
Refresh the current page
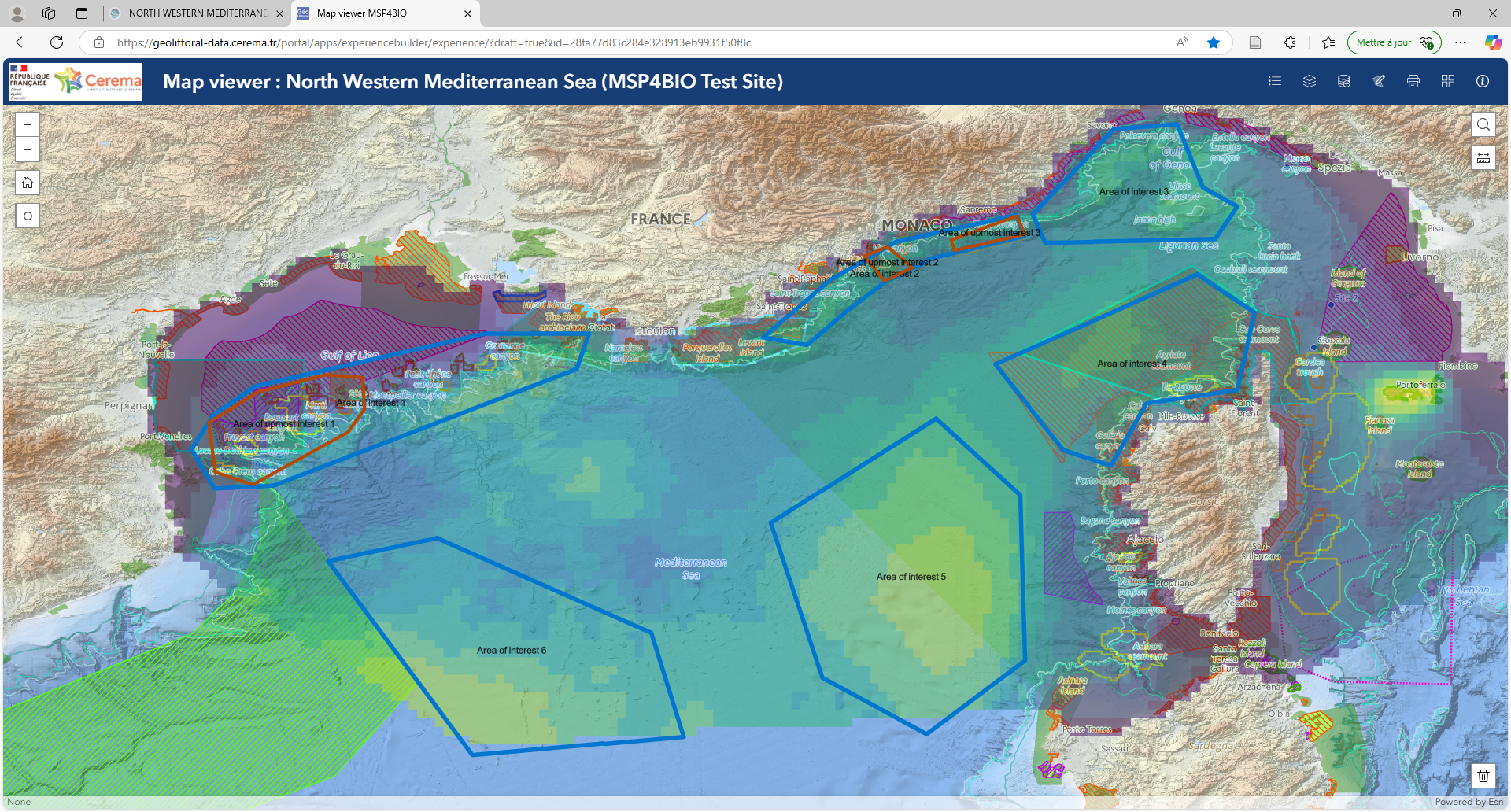click(57, 42)
